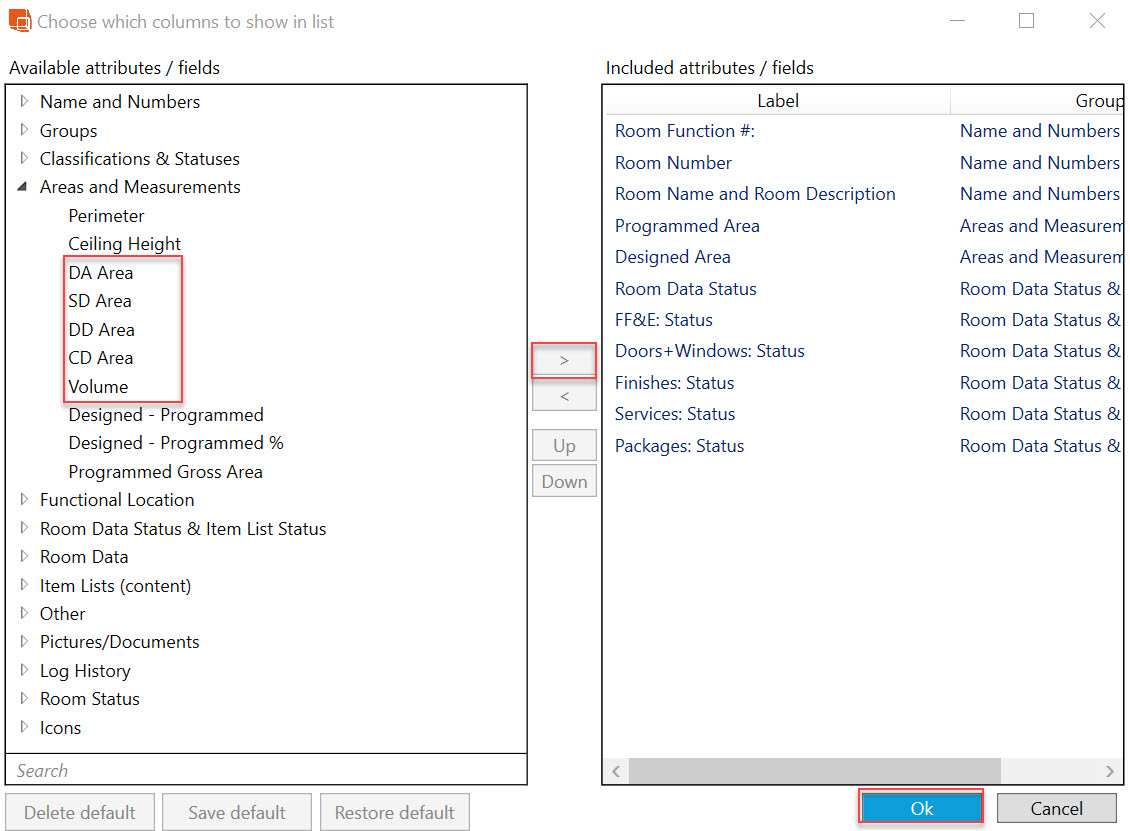Collapse the Areas and Measurements group
The width and height of the screenshot is (1130, 831).
(x=24, y=187)
